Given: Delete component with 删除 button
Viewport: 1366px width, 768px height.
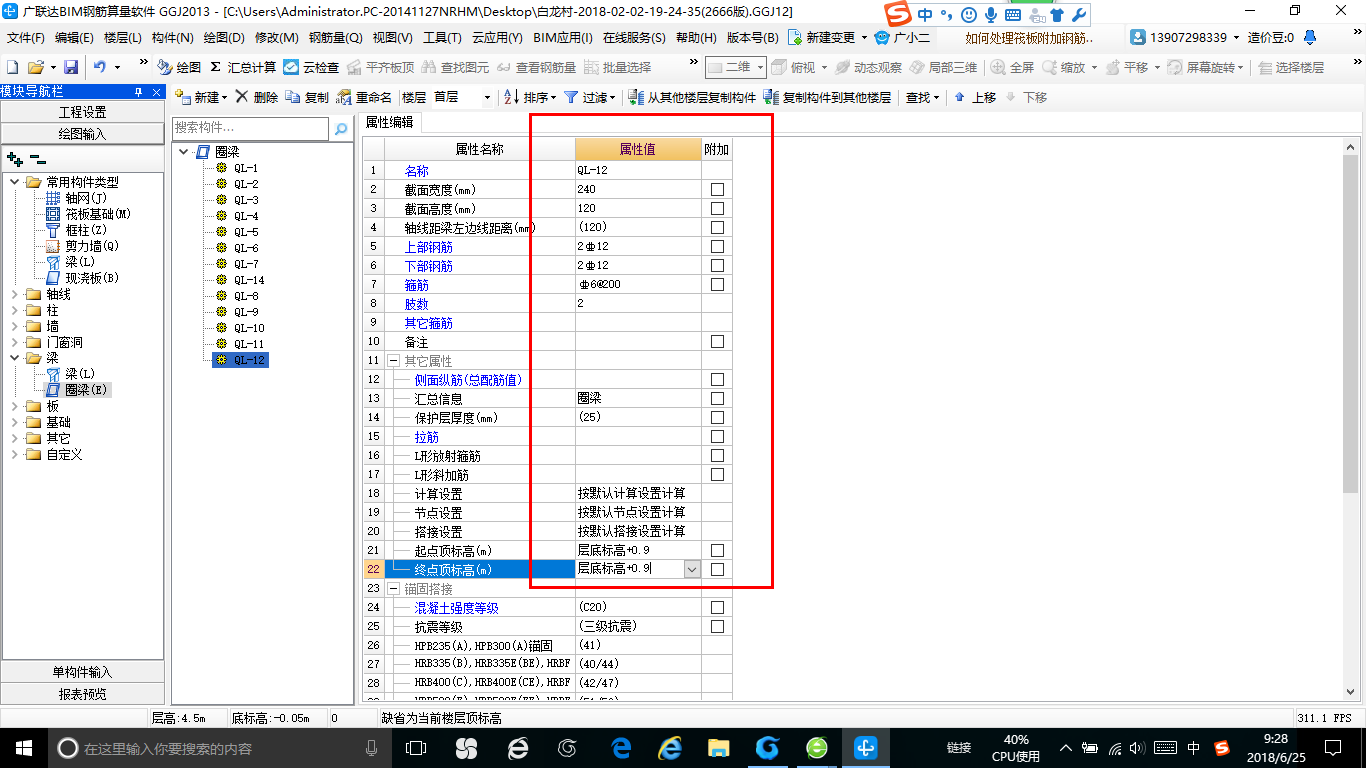Looking at the screenshot, I should tap(257, 97).
